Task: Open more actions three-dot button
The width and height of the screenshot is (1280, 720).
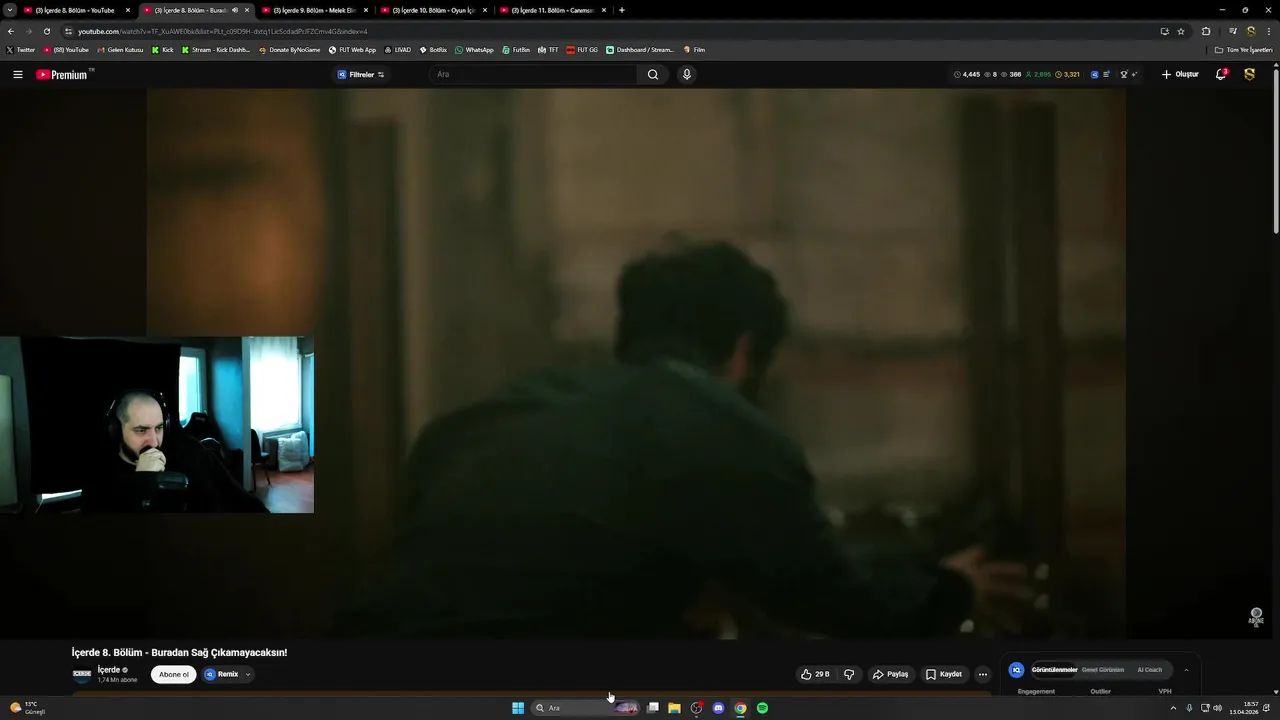Action: click(x=982, y=675)
